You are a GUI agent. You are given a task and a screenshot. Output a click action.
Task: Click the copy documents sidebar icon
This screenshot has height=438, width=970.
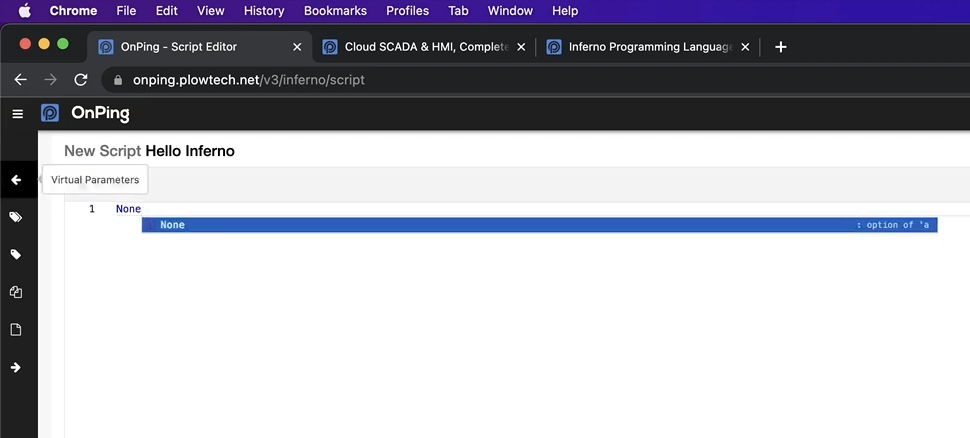[x=16, y=292]
